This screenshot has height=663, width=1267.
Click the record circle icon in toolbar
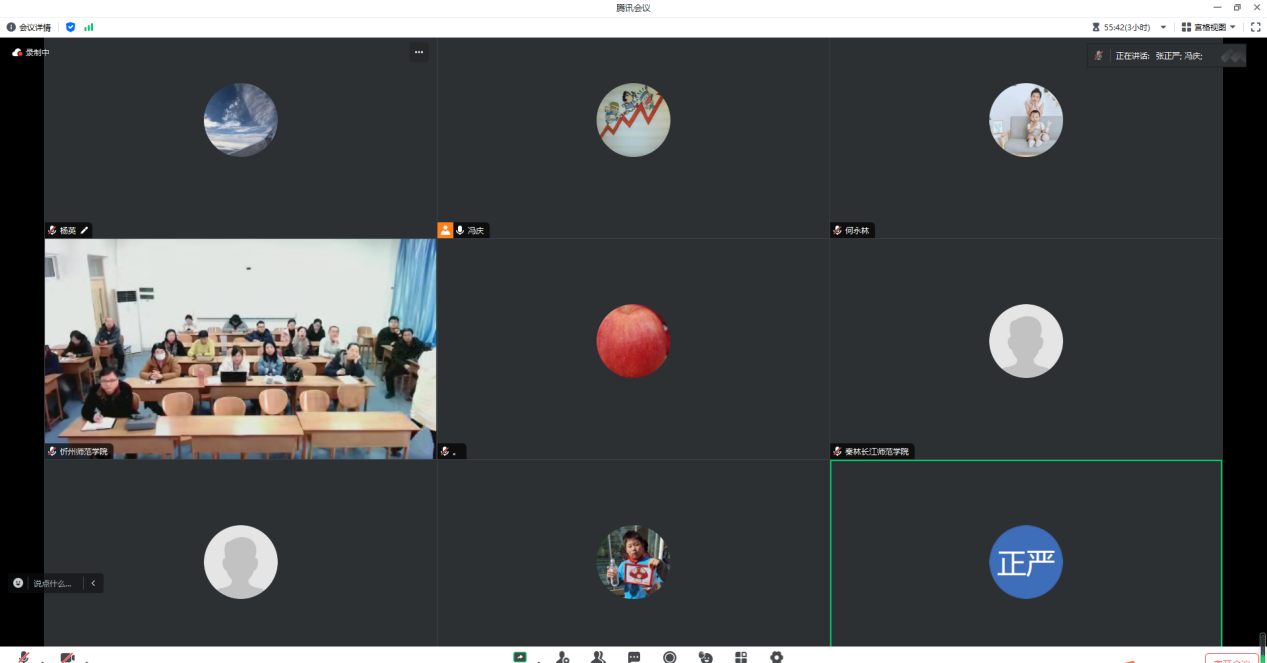[670, 657]
